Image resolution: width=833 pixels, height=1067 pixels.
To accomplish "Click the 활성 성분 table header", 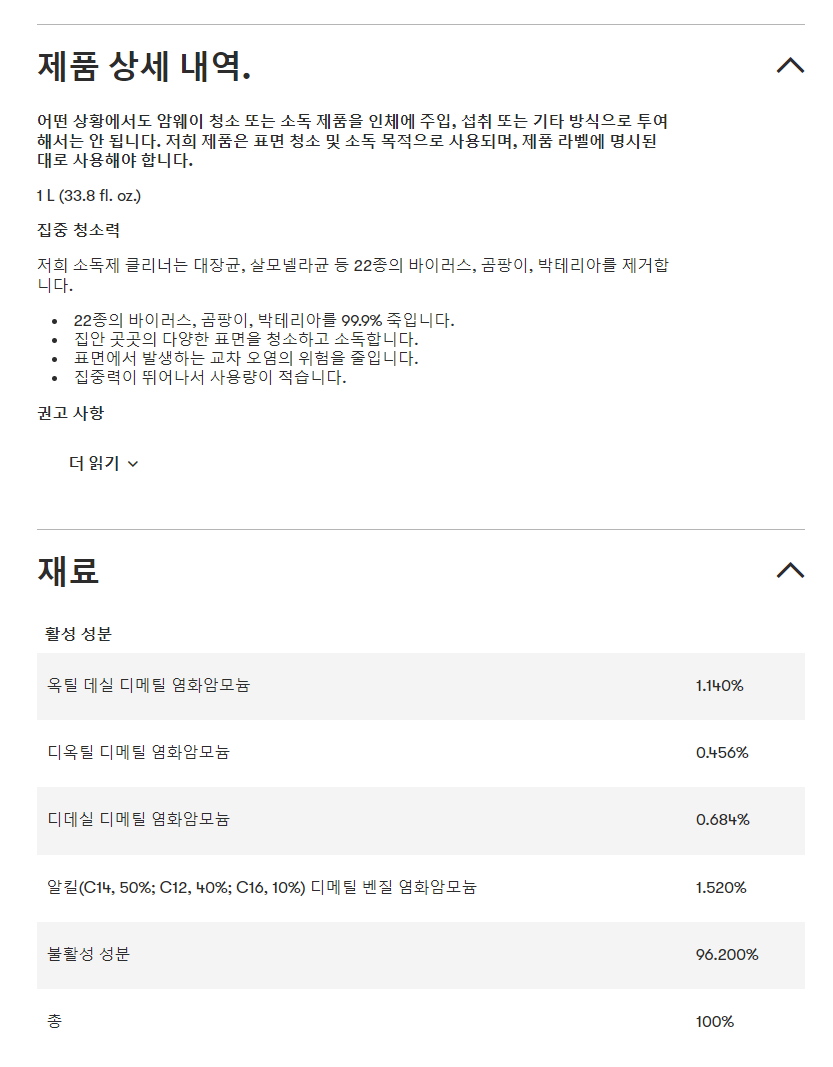I will click(x=78, y=633).
